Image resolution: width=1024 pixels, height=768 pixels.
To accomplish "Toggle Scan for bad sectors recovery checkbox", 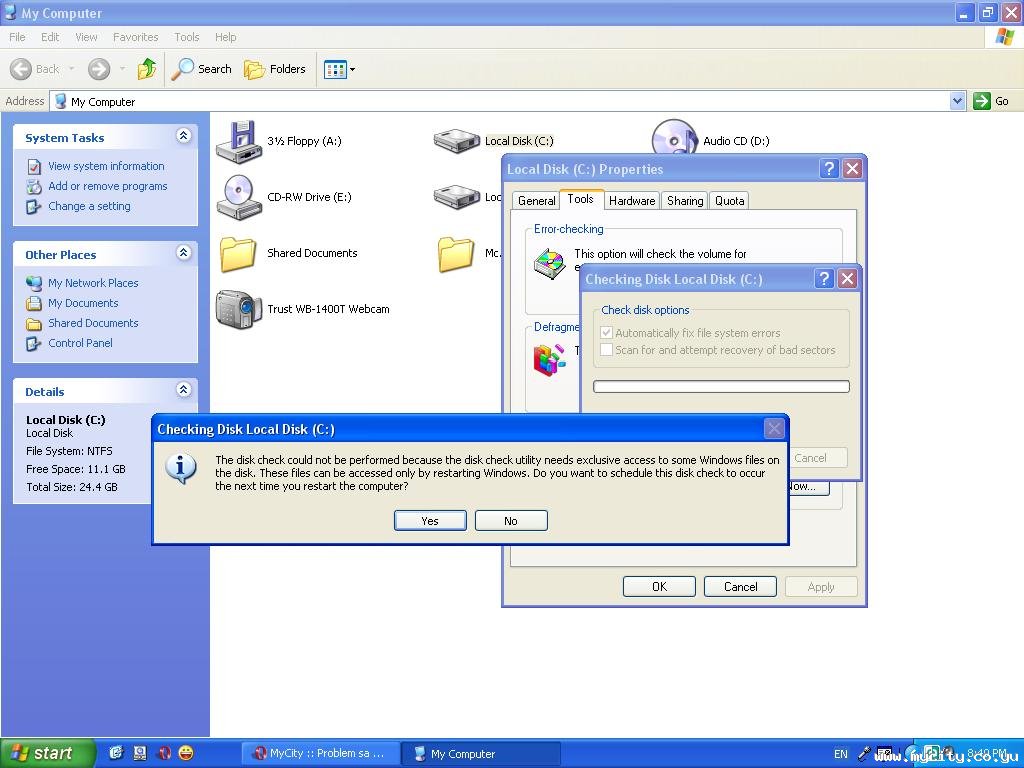I will pyautogui.click(x=606, y=349).
